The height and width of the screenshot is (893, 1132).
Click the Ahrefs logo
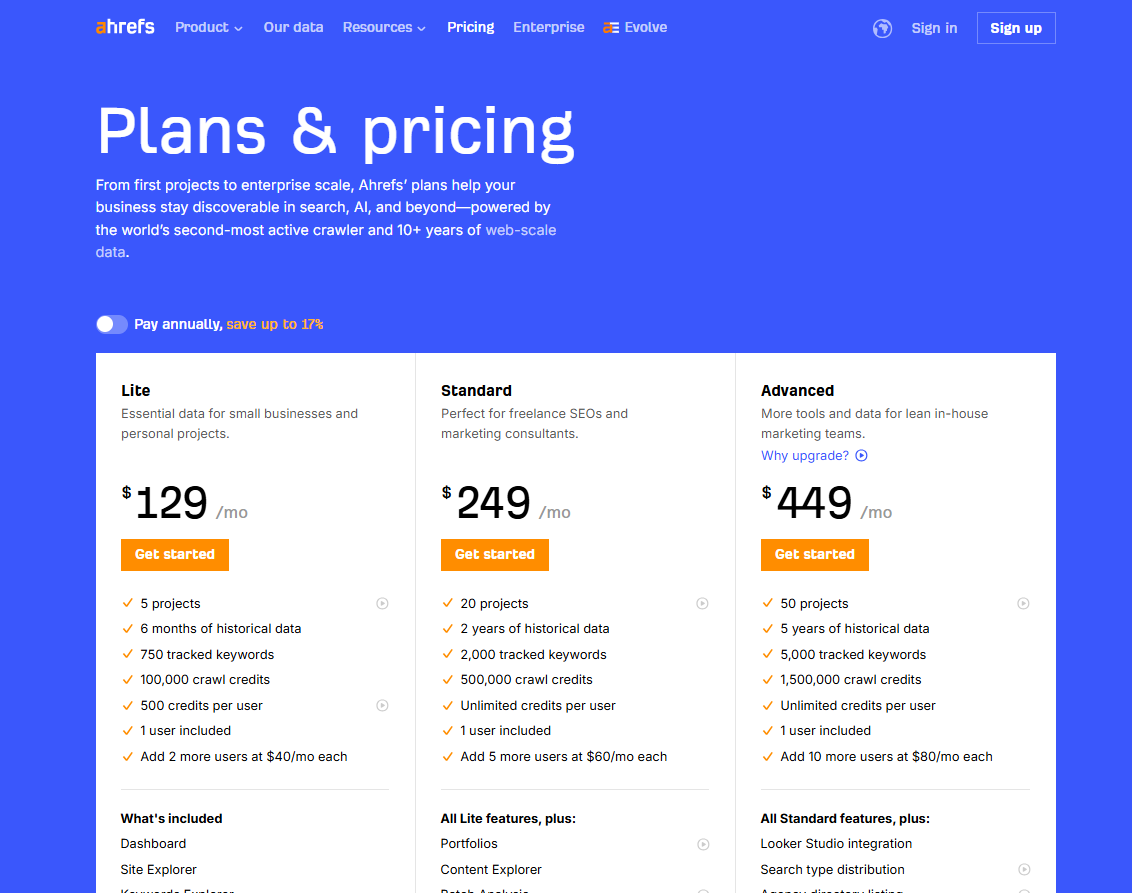point(124,27)
